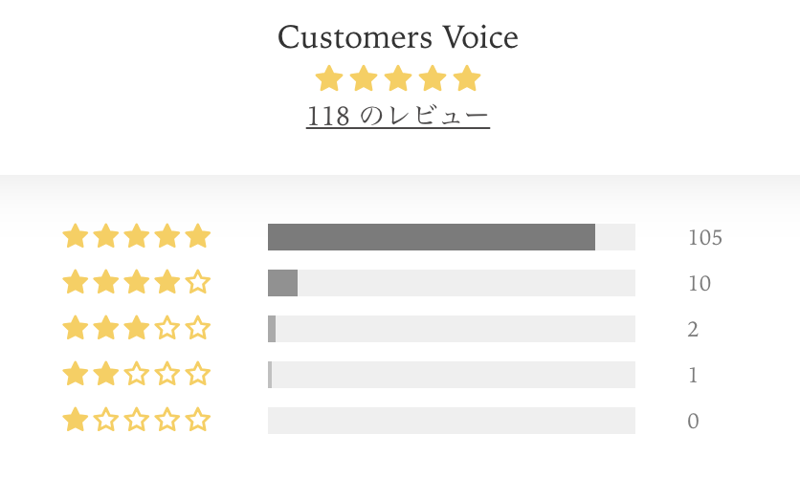800x478 pixels.
Task: Click the empty fifth star in four-star row
Action: click(x=198, y=282)
